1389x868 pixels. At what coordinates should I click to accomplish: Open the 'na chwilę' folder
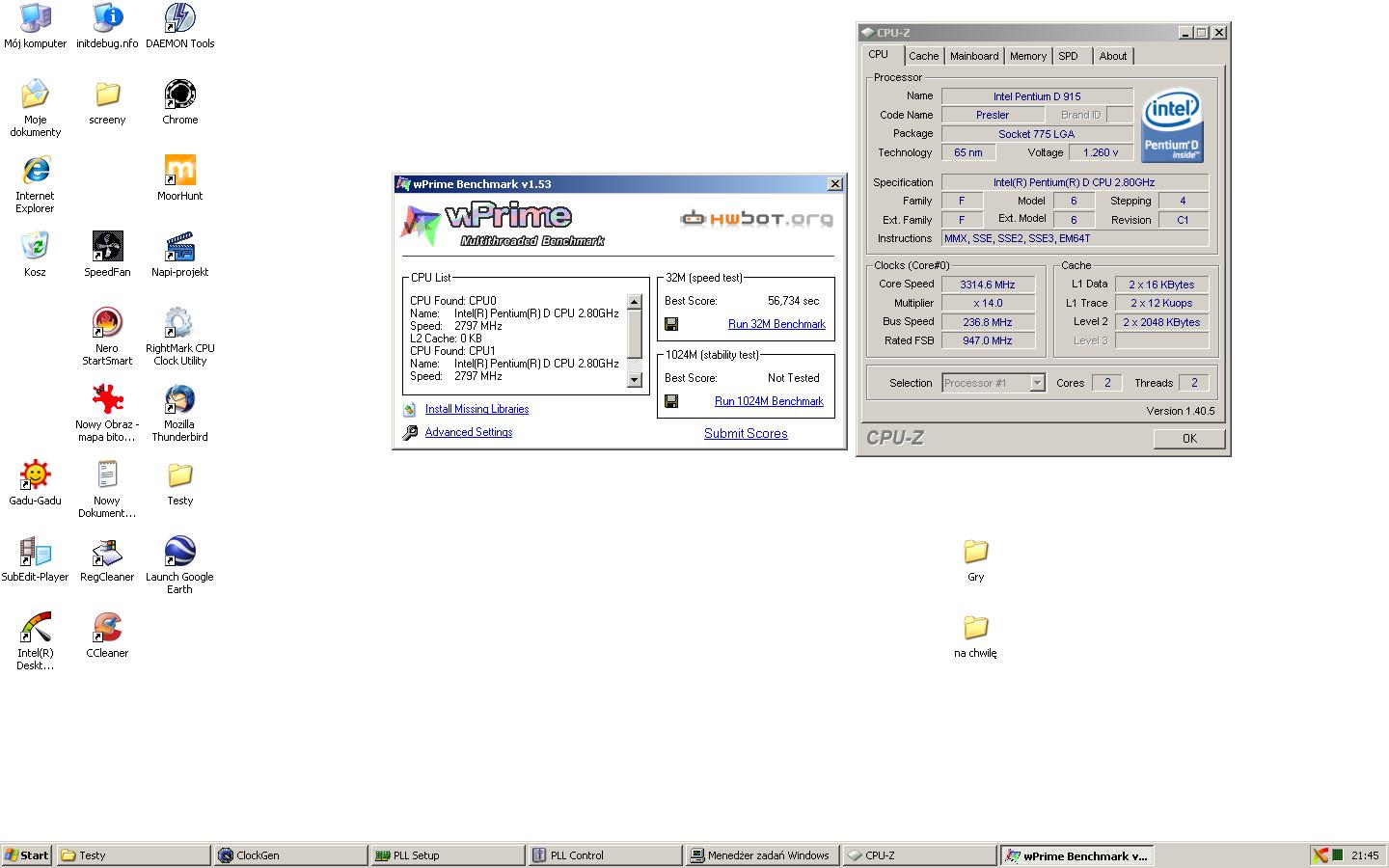975,627
